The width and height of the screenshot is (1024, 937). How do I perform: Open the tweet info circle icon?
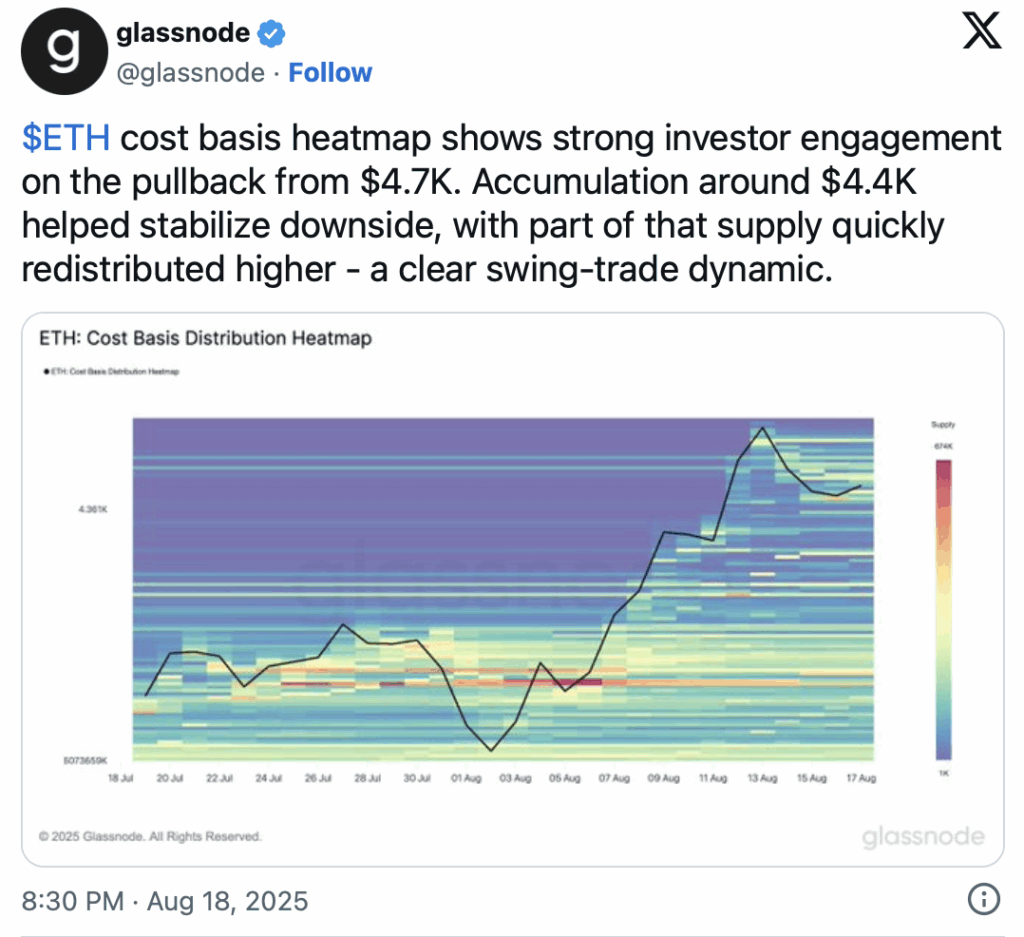[984, 899]
